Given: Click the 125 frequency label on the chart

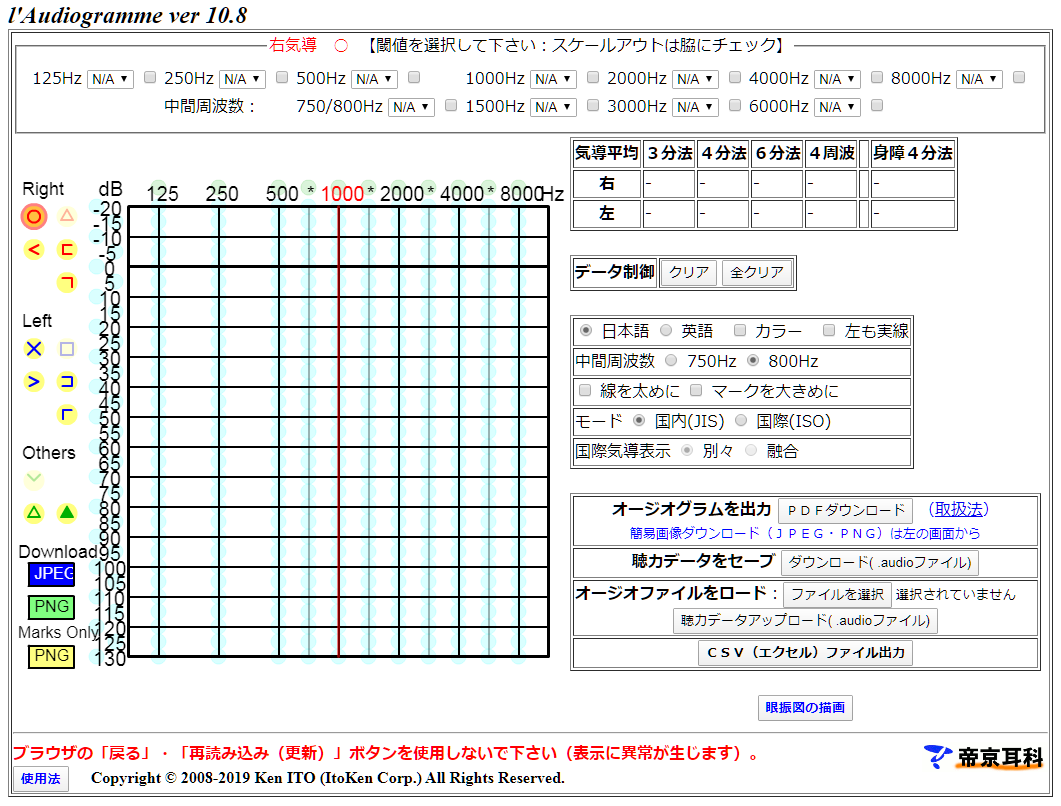Looking at the screenshot, I should click(x=162, y=194).
